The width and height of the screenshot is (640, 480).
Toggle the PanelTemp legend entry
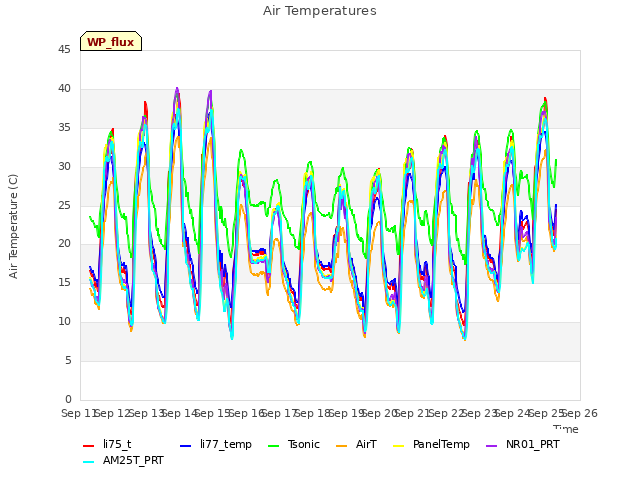click(431, 444)
